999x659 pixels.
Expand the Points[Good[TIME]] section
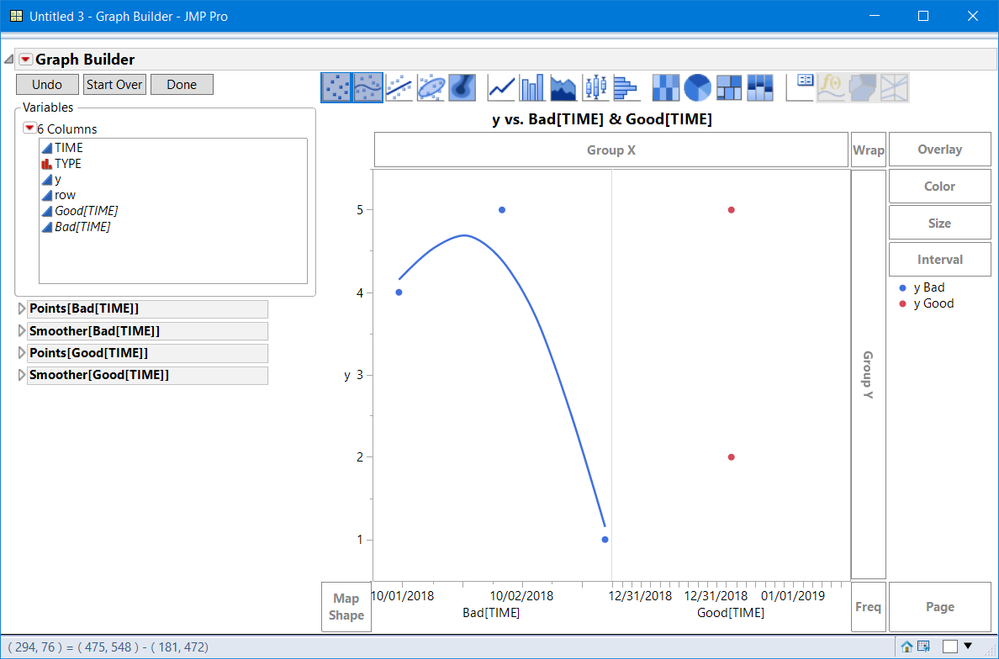click(x=21, y=352)
